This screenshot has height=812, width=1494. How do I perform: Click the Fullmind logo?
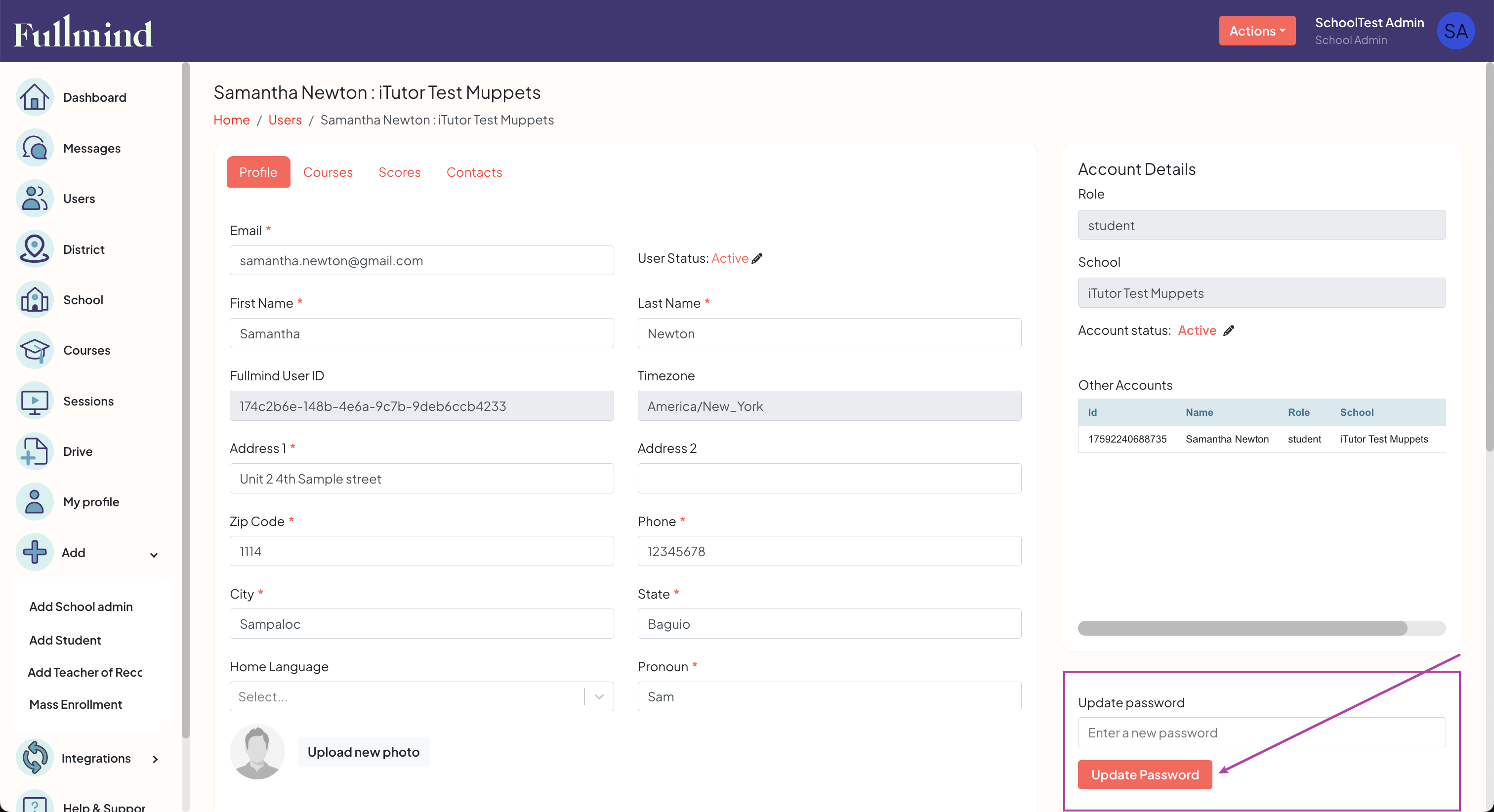tap(83, 31)
